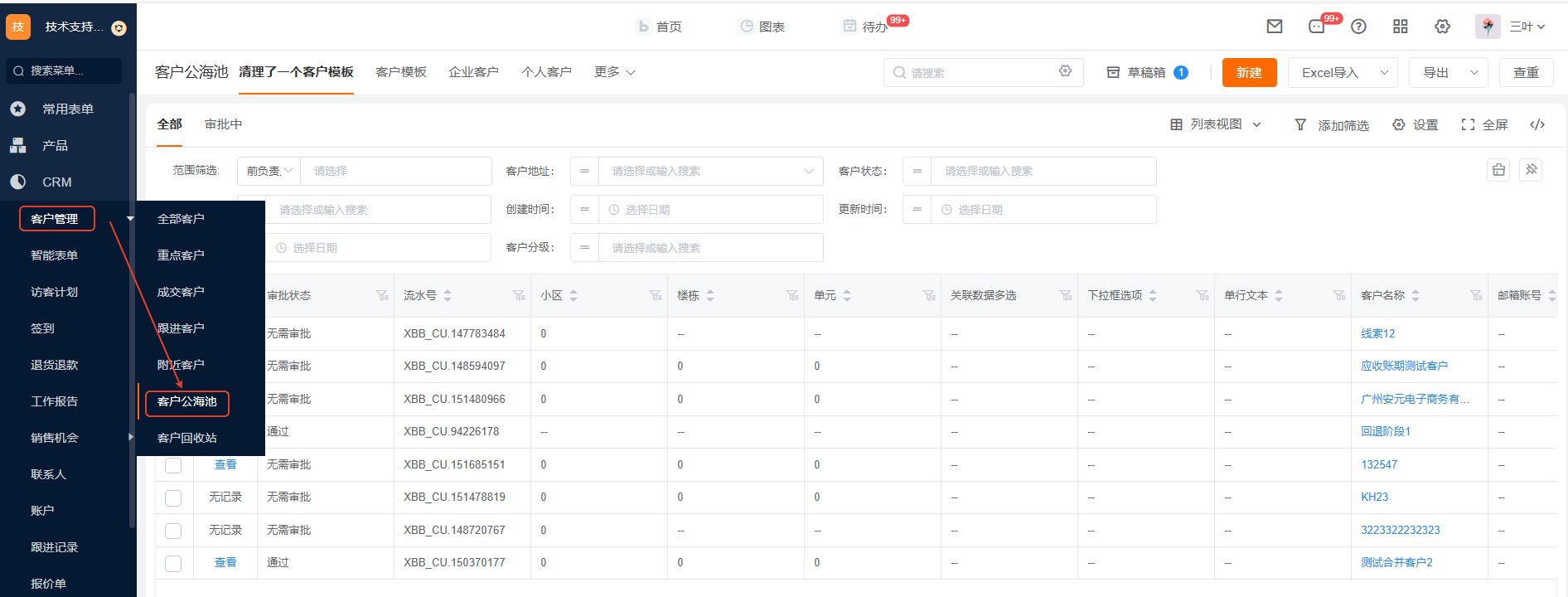1568x597 pixels.
Task: Sort the 小区 column with its arrows
Action: tap(573, 295)
